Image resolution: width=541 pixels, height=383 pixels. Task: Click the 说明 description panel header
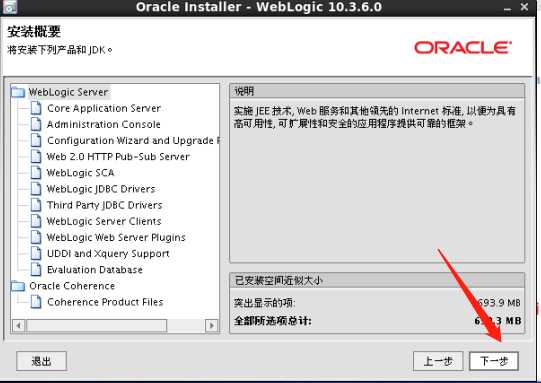(x=377, y=91)
